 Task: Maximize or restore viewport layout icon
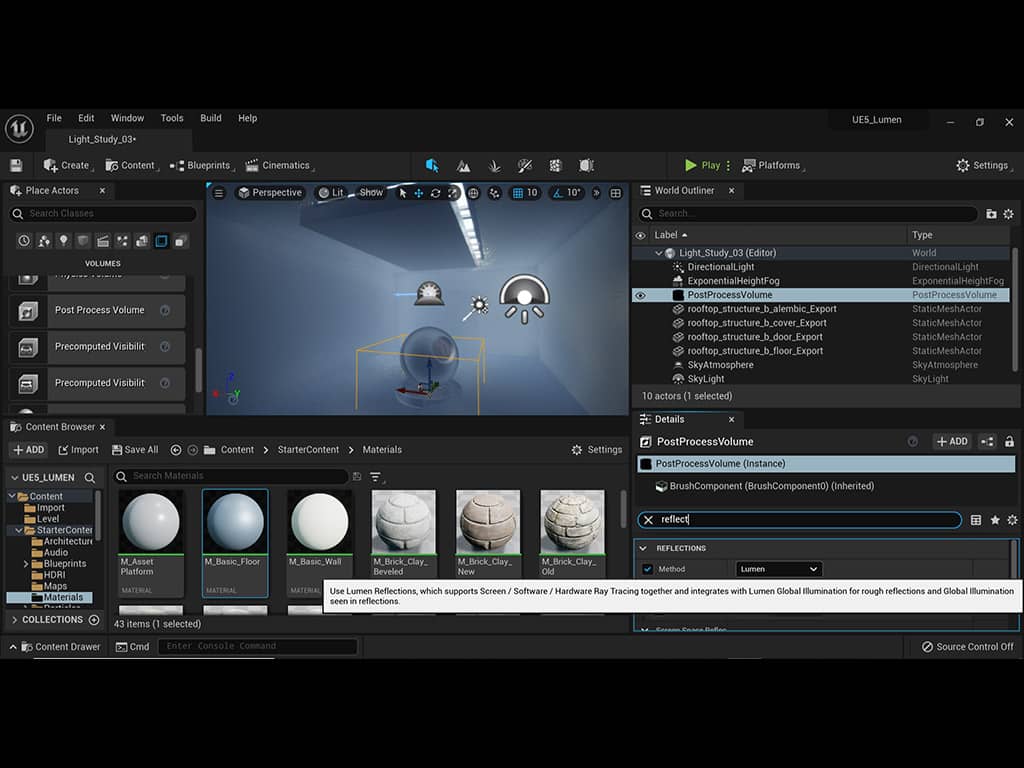click(615, 193)
